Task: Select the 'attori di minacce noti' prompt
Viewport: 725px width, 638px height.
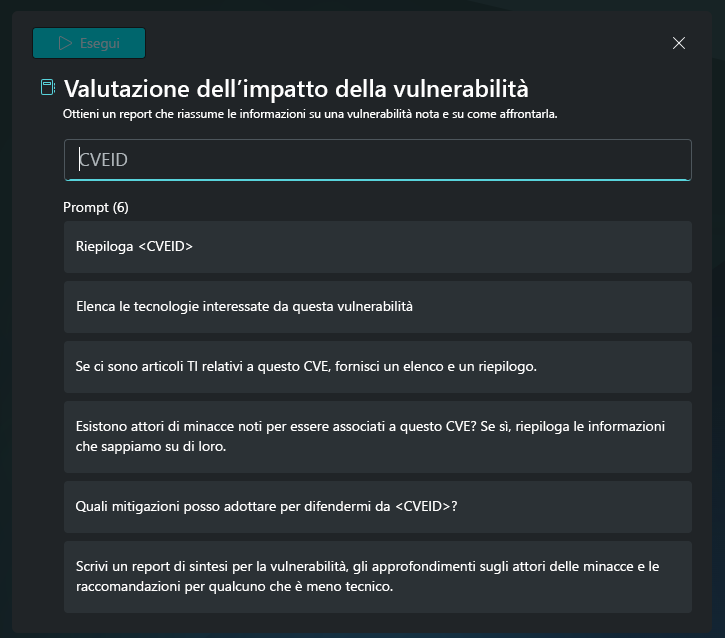Action: point(377,436)
